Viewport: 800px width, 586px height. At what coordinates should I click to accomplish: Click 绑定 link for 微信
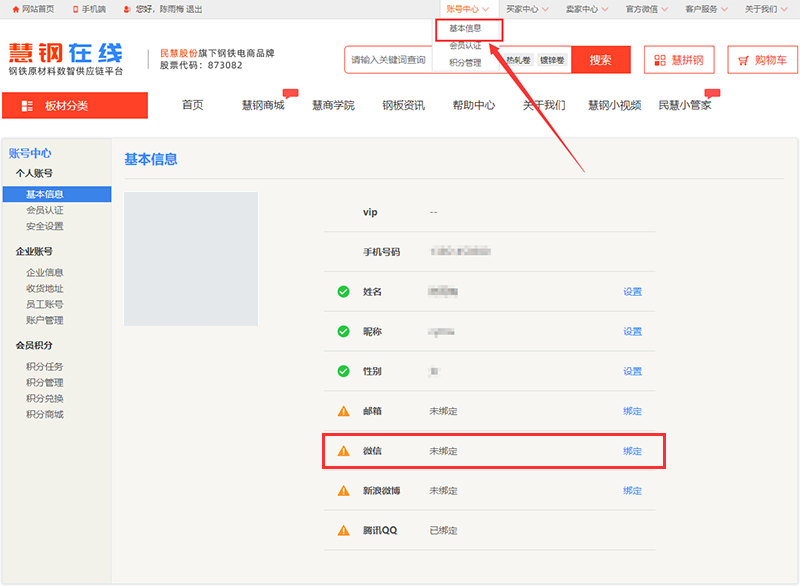click(x=632, y=451)
